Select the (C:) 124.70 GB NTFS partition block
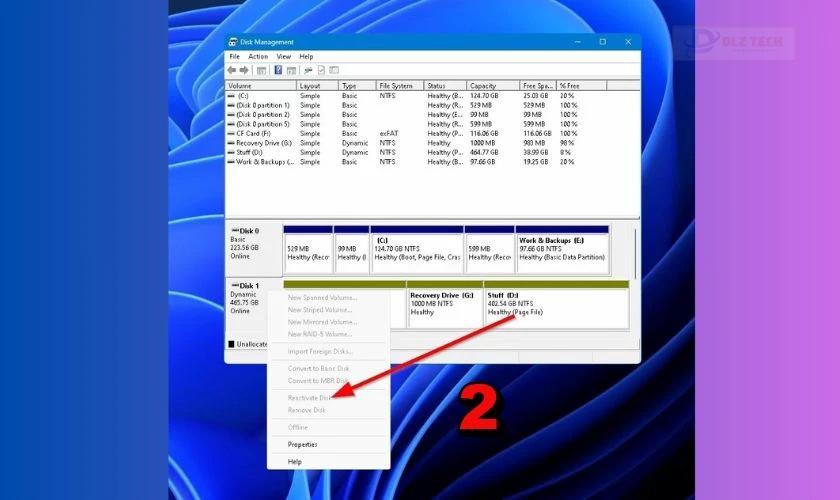 417,250
